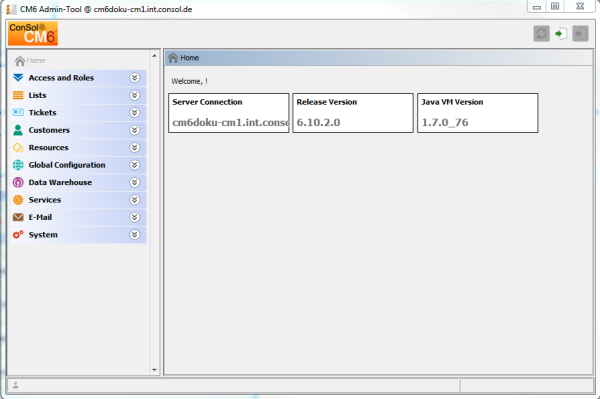Click the Customers person icon

coord(18,130)
